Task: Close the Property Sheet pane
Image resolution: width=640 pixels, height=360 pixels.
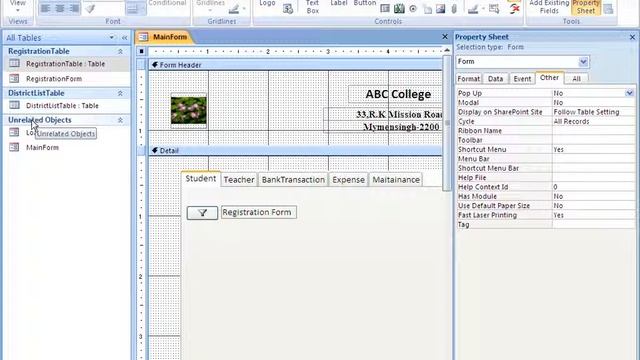Action: click(x=632, y=37)
